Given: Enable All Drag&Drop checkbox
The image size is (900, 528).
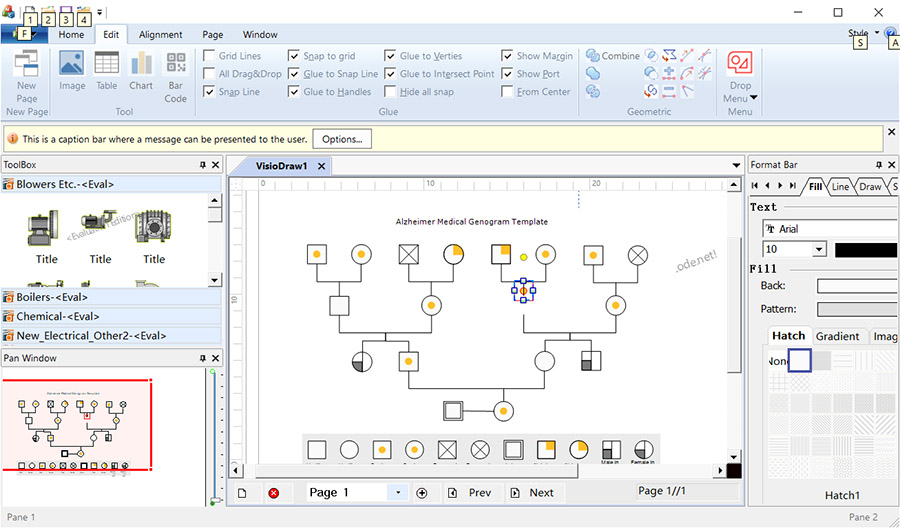Looking at the screenshot, I should [x=210, y=73].
